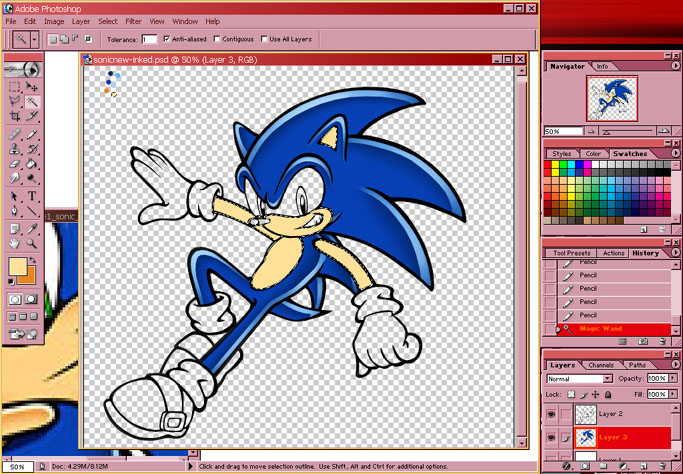Viewport: 683px width, 474px height.
Task: Select the Clone Stamp tool
Action: point(15,149)
